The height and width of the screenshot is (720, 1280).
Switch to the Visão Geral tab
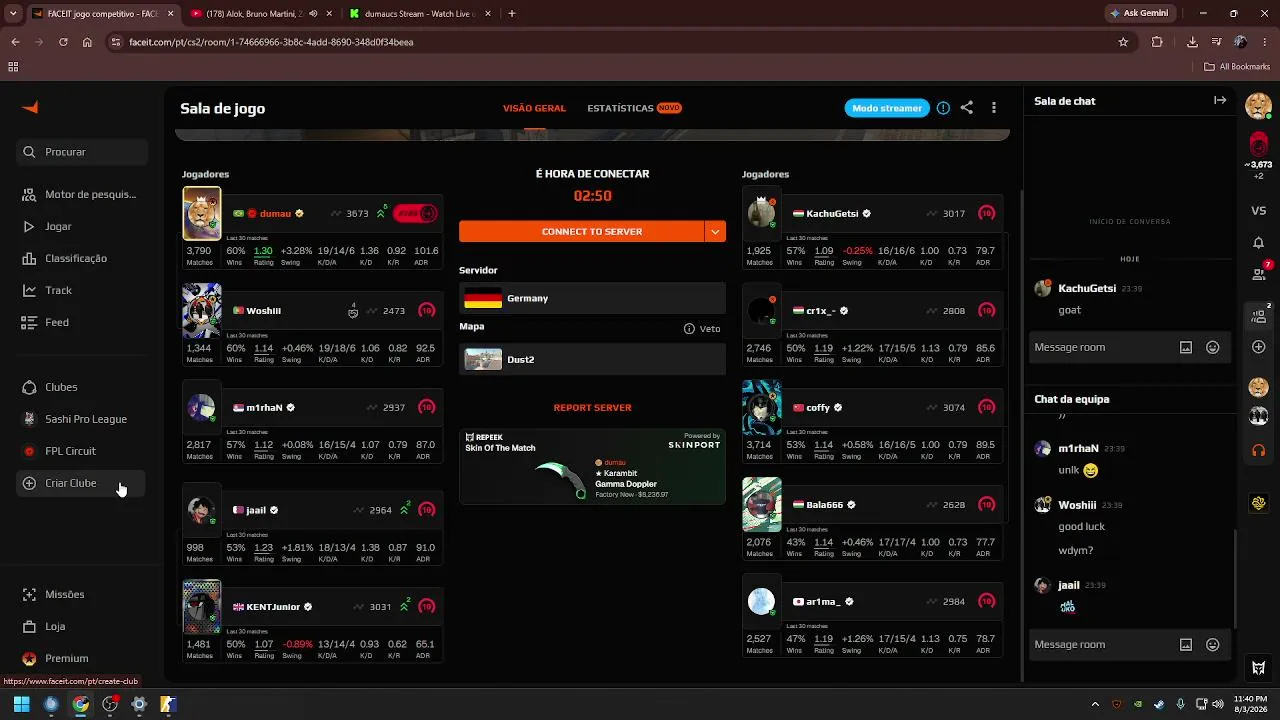534,108
